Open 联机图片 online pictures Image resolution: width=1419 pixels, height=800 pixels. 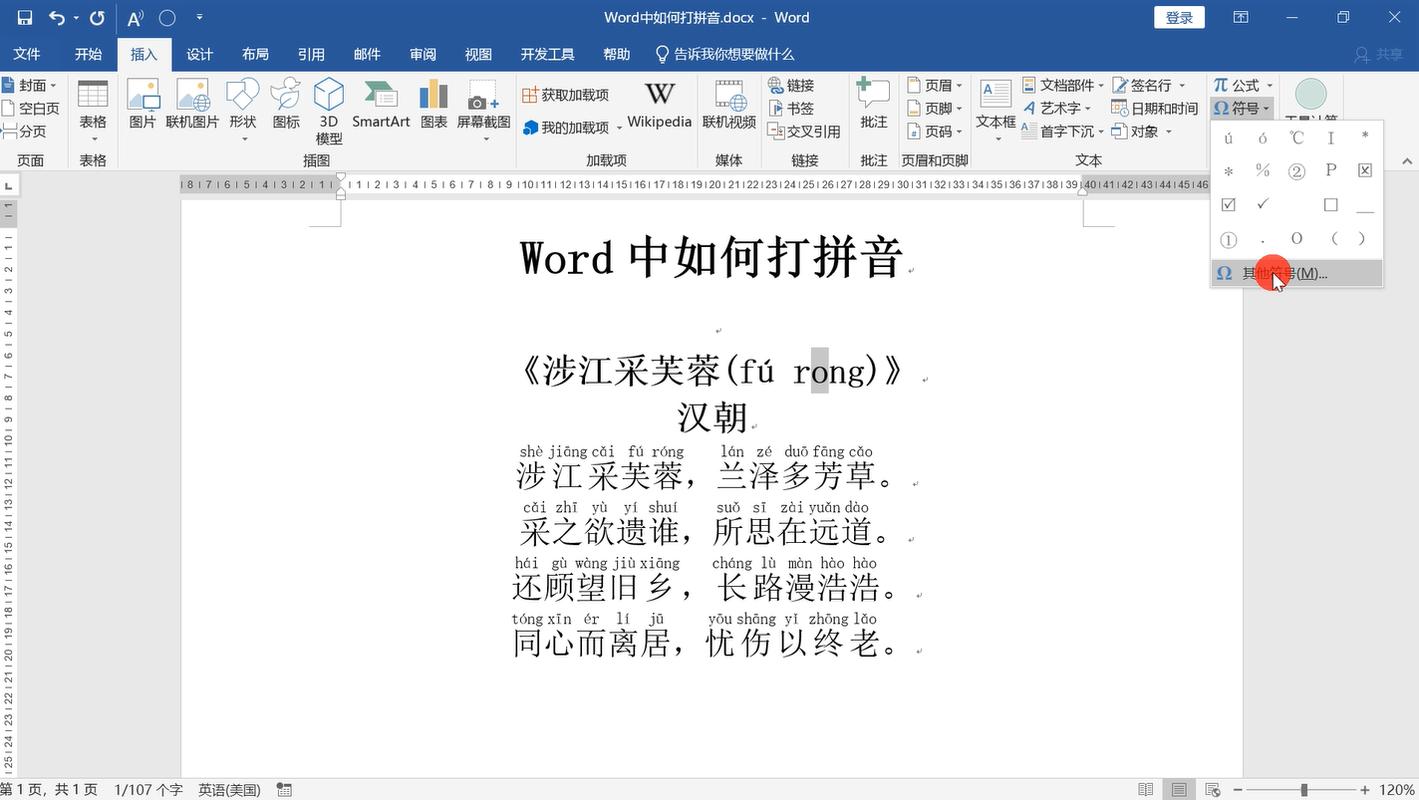192,104
